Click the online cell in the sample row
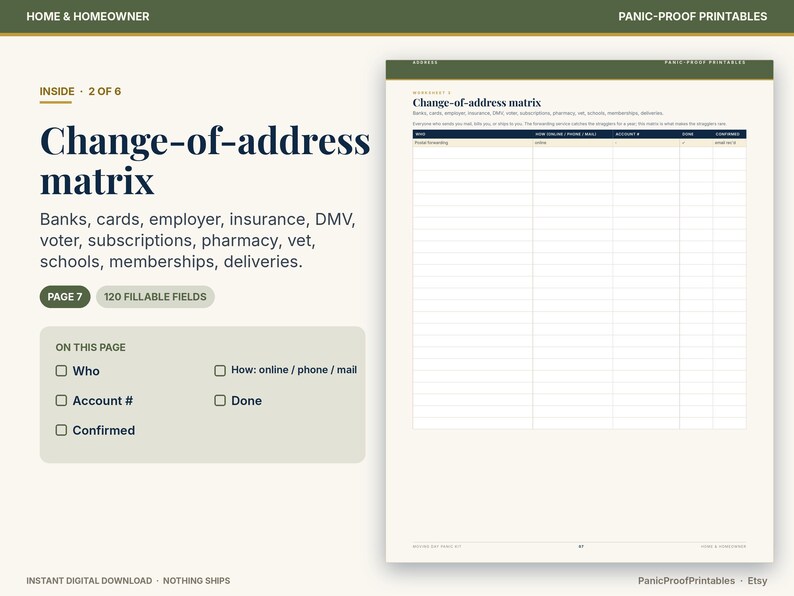 [573, 143]
